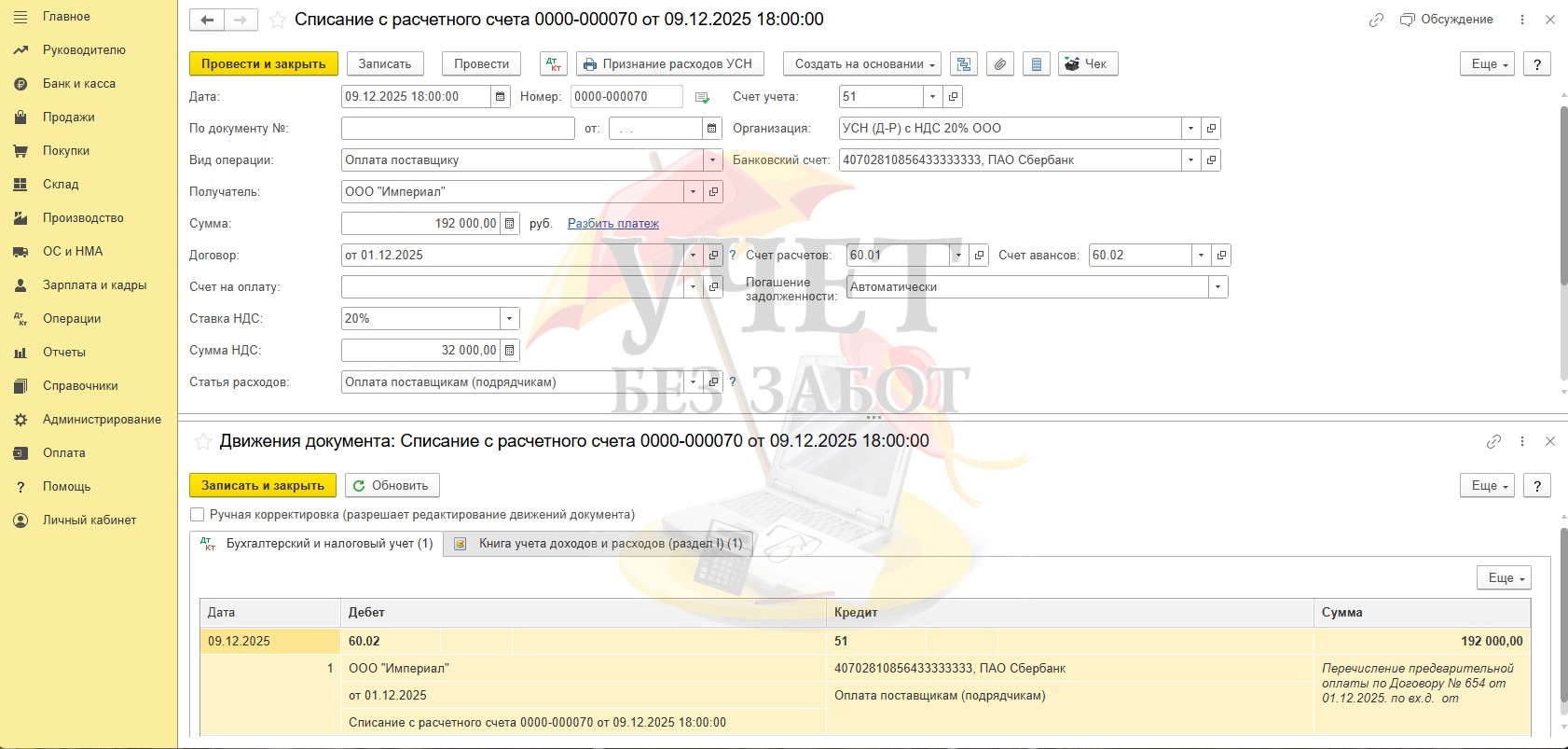Click the status icon next to Номер field
This screenshot has width=1568, height=749.
(x=702, y=97)
